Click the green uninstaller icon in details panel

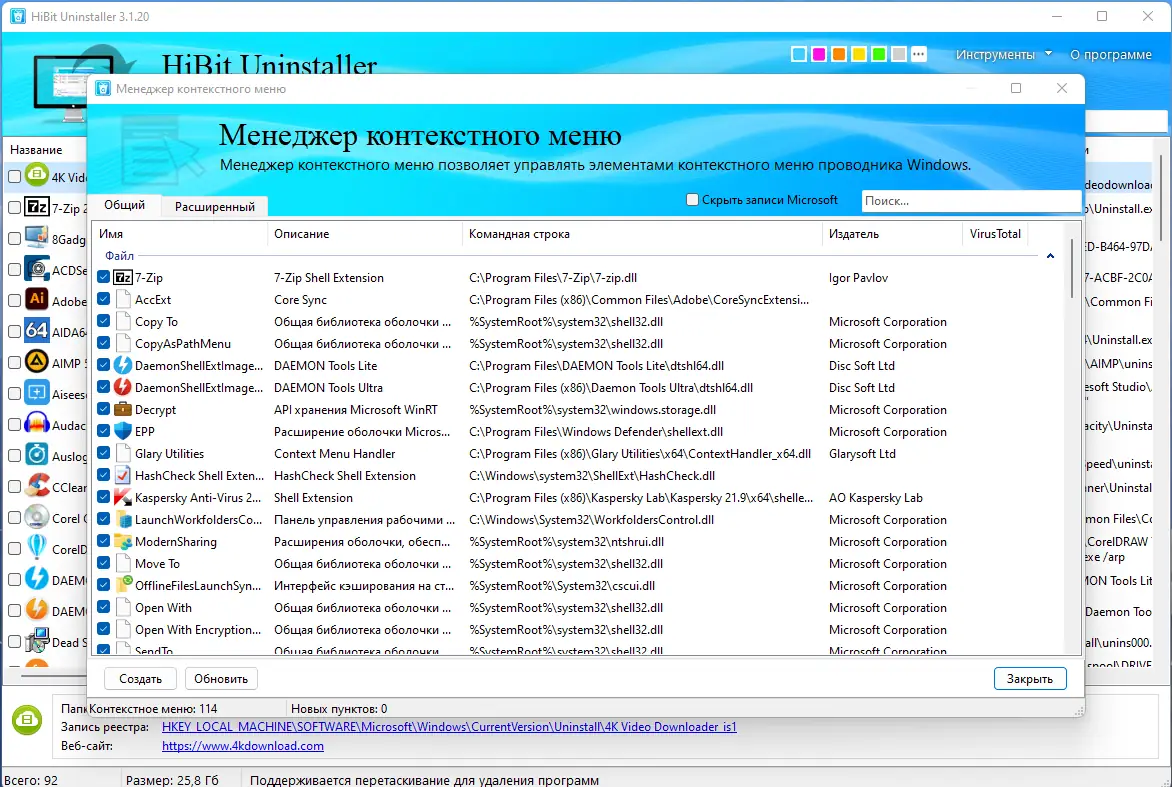[27, 720]
